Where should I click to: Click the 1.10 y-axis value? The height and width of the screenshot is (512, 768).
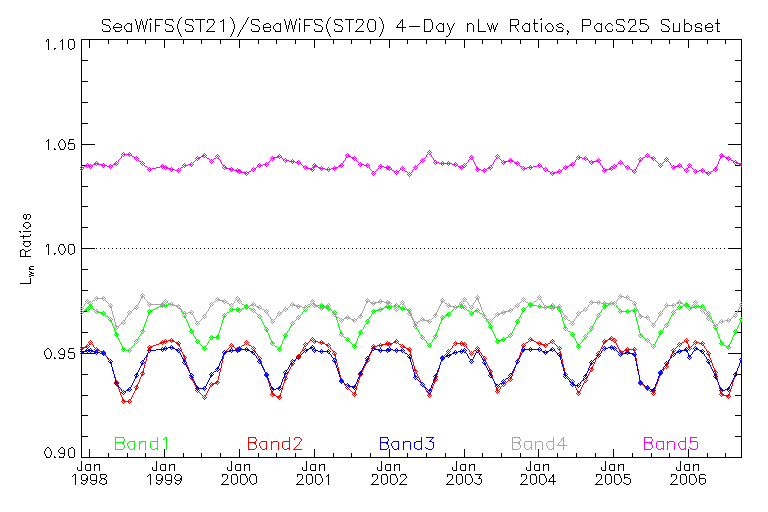click(60, 45)
